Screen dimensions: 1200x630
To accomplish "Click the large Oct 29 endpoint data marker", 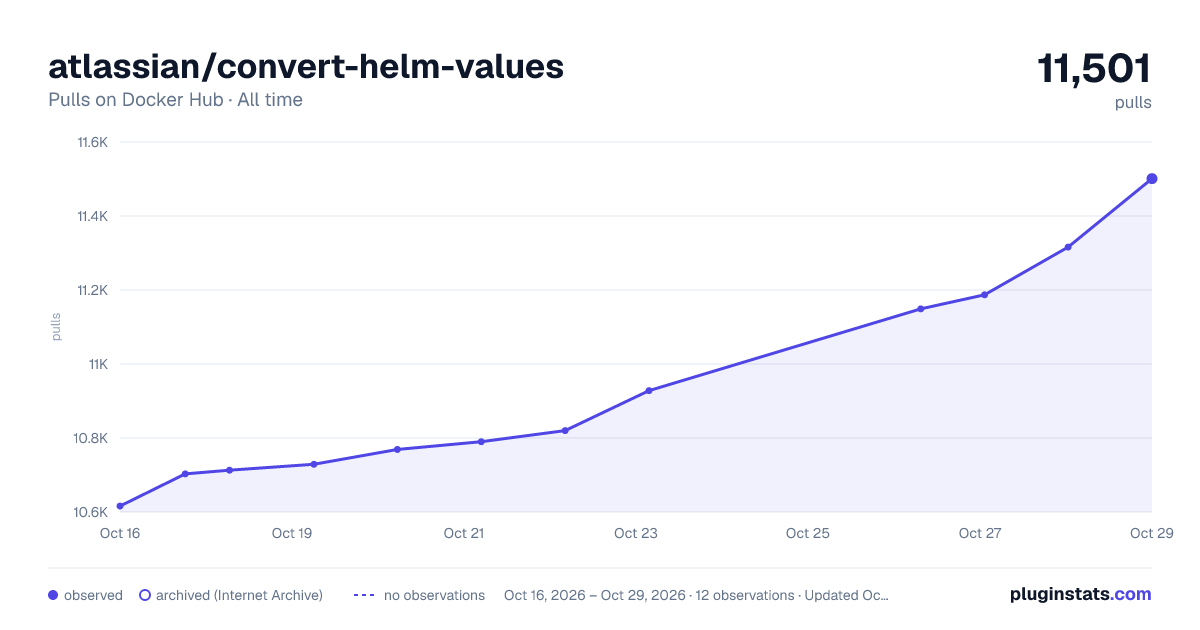I will click(x=1152, y=179).
